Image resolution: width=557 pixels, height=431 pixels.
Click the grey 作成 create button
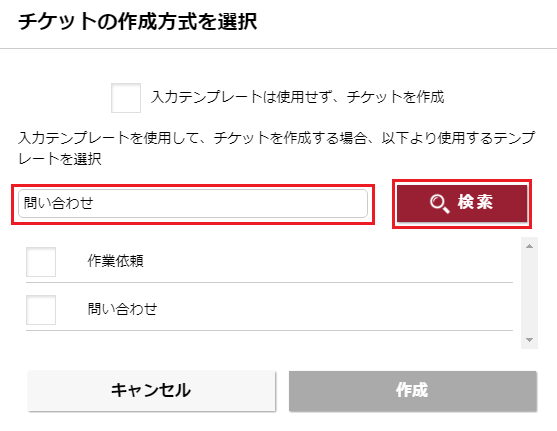(412, 391)
